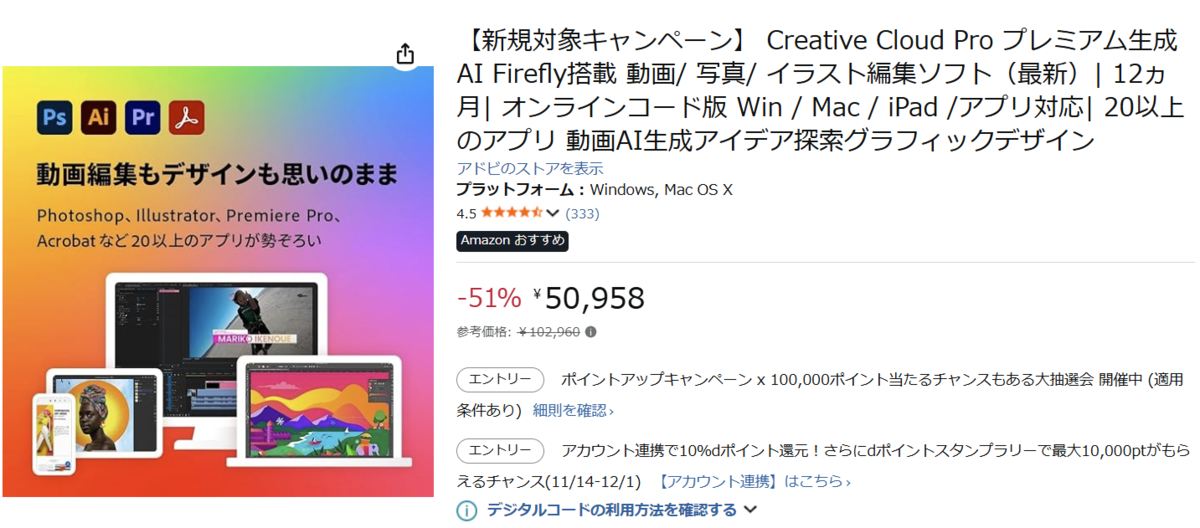Click the Photoshop Ps icon in image
Screen dimensions: 1200x528
click(55, 117)
